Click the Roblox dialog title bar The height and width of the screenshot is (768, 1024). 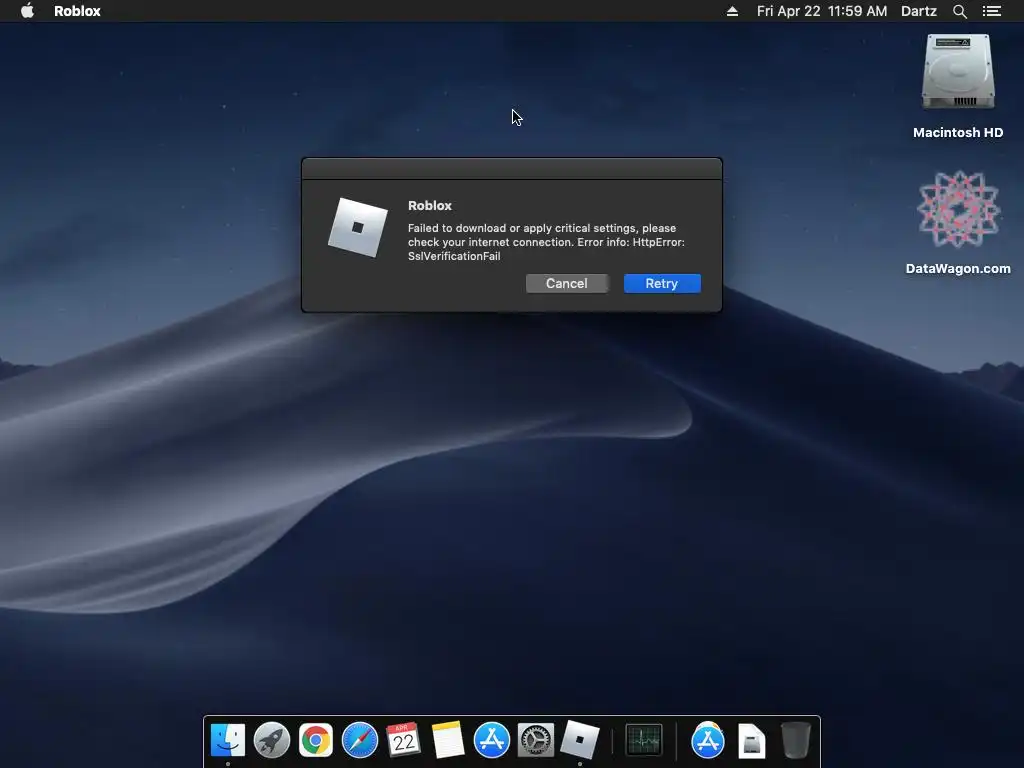(512, 168)
